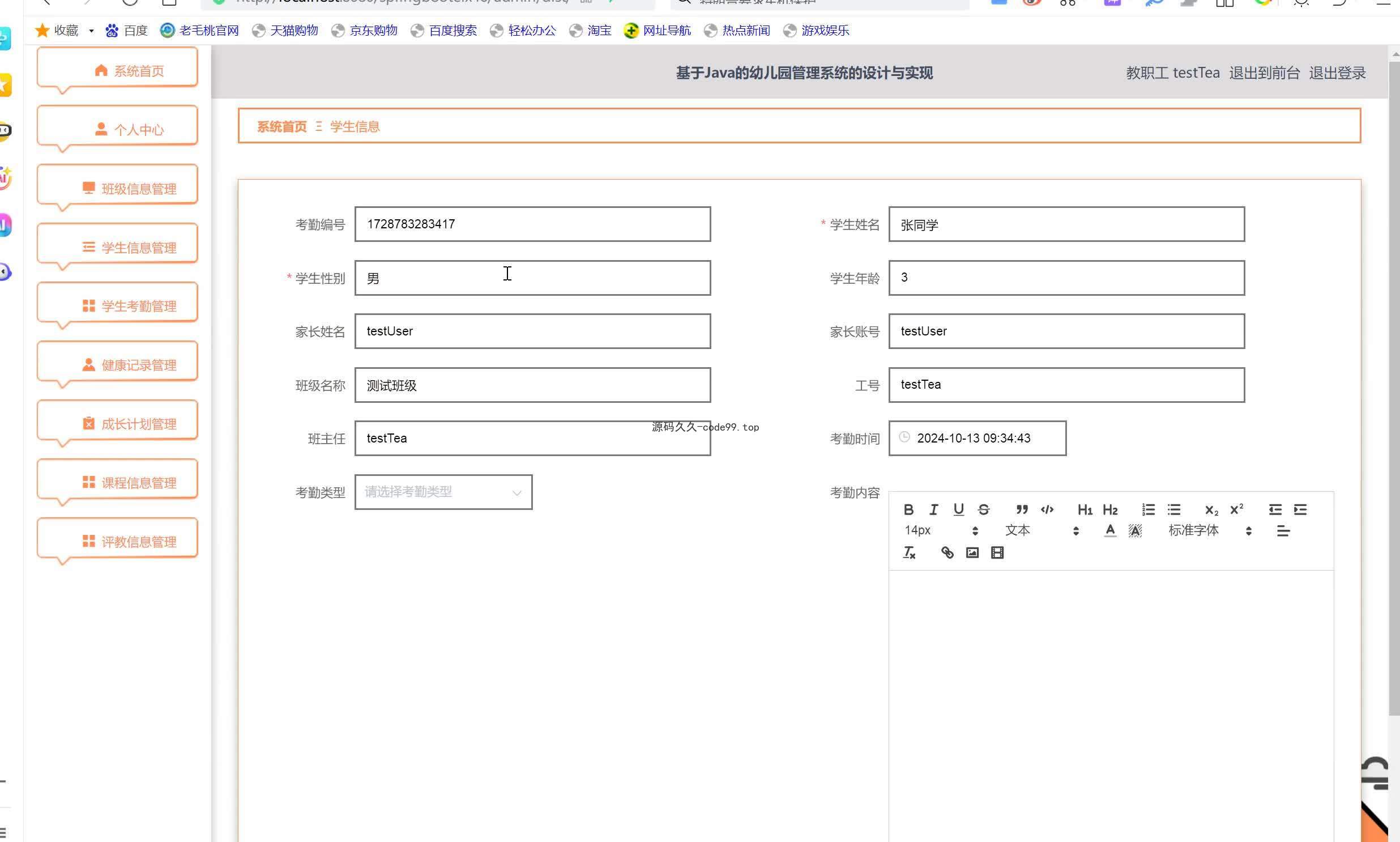The image size is (1400, 842).
Task: Open the 学生信息管理 sidebar menu
Action: click(117, 248)
